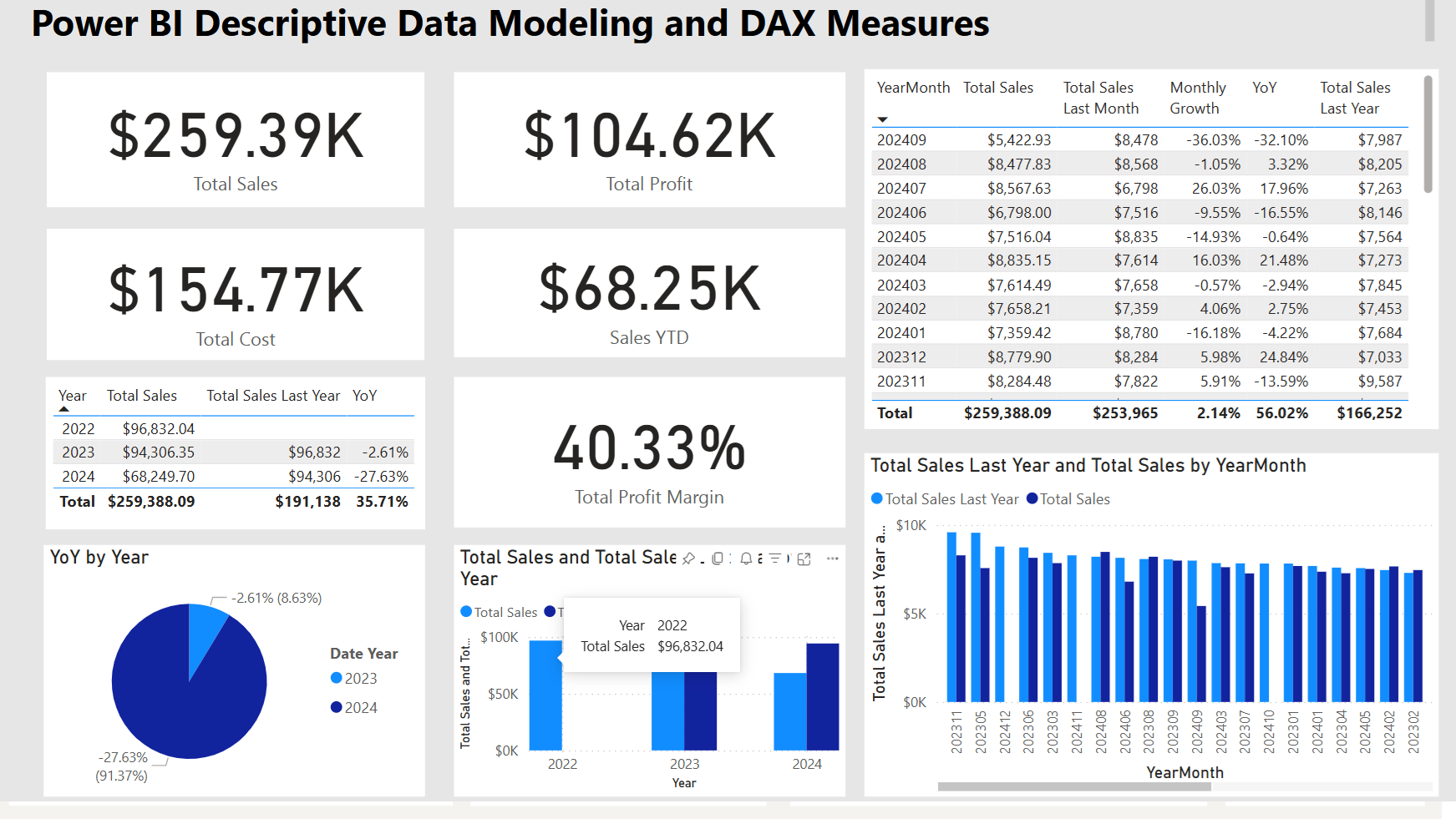Open the filters icon on the bar chart
This screenshot has height=819, width=1456.
[774, 558]
